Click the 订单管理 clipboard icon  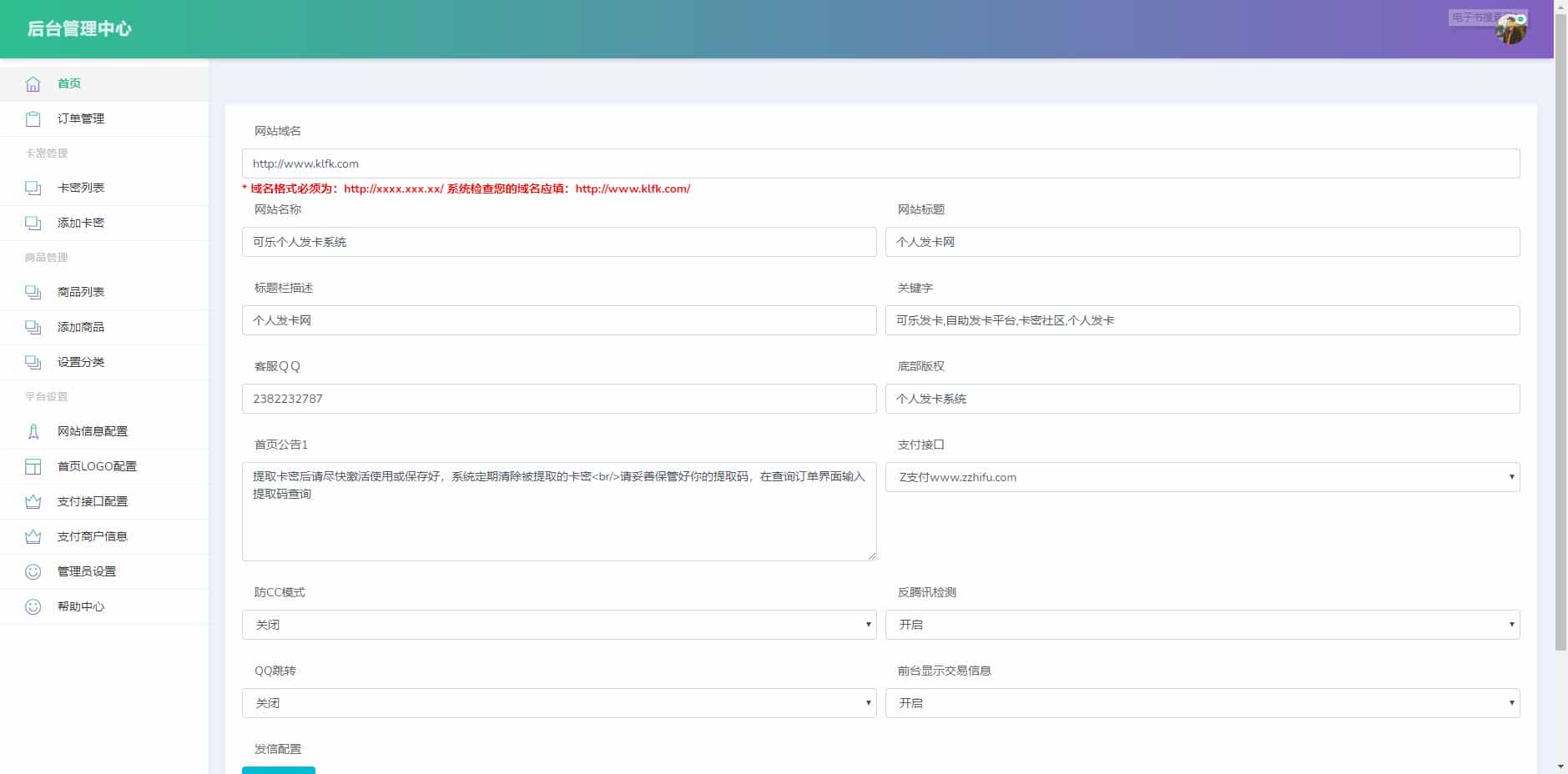(x=33, y=118)
